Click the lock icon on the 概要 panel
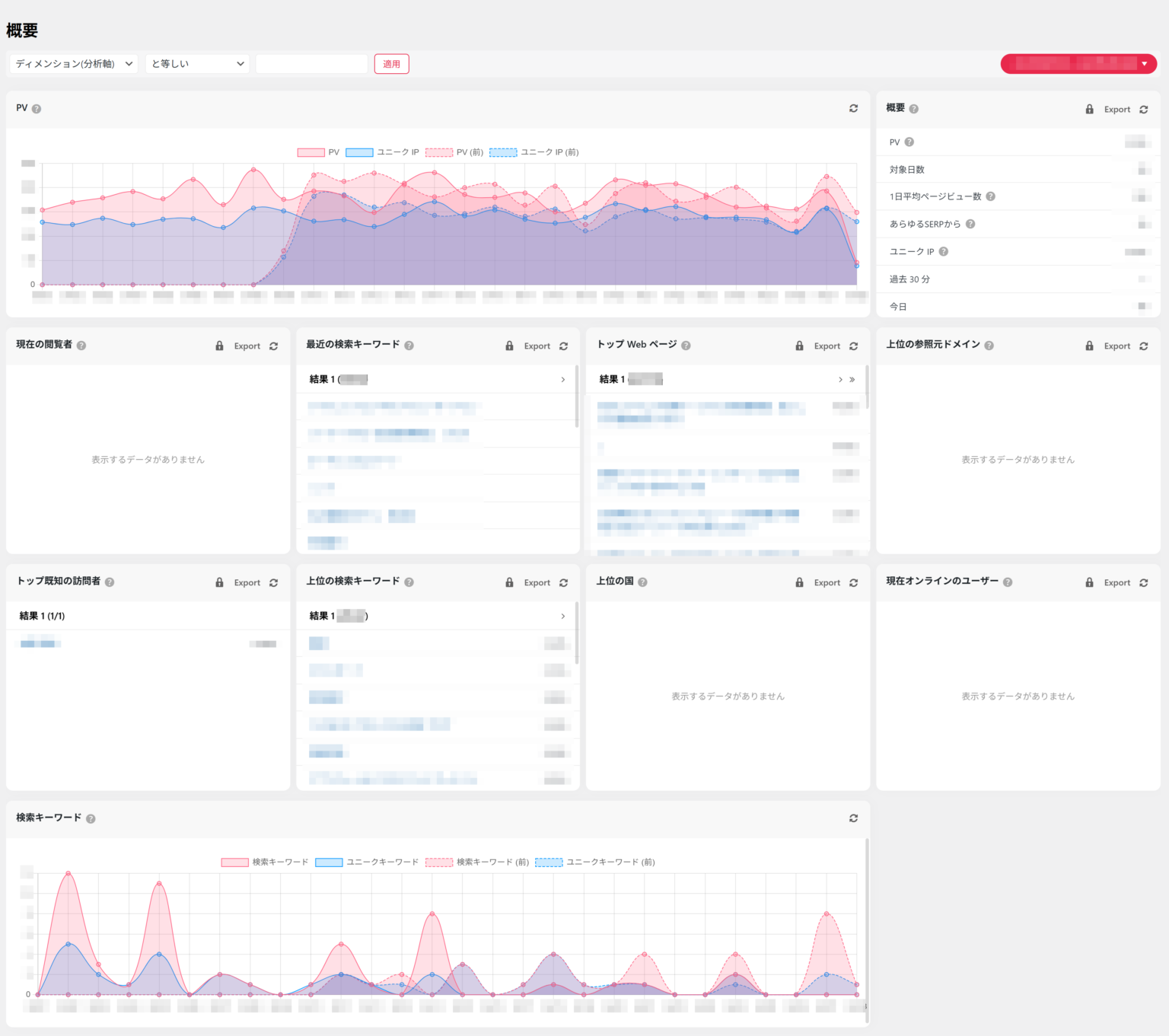Image resolution: width=1169 pixels, height=1036 pixels. [x=1088, y=109]
